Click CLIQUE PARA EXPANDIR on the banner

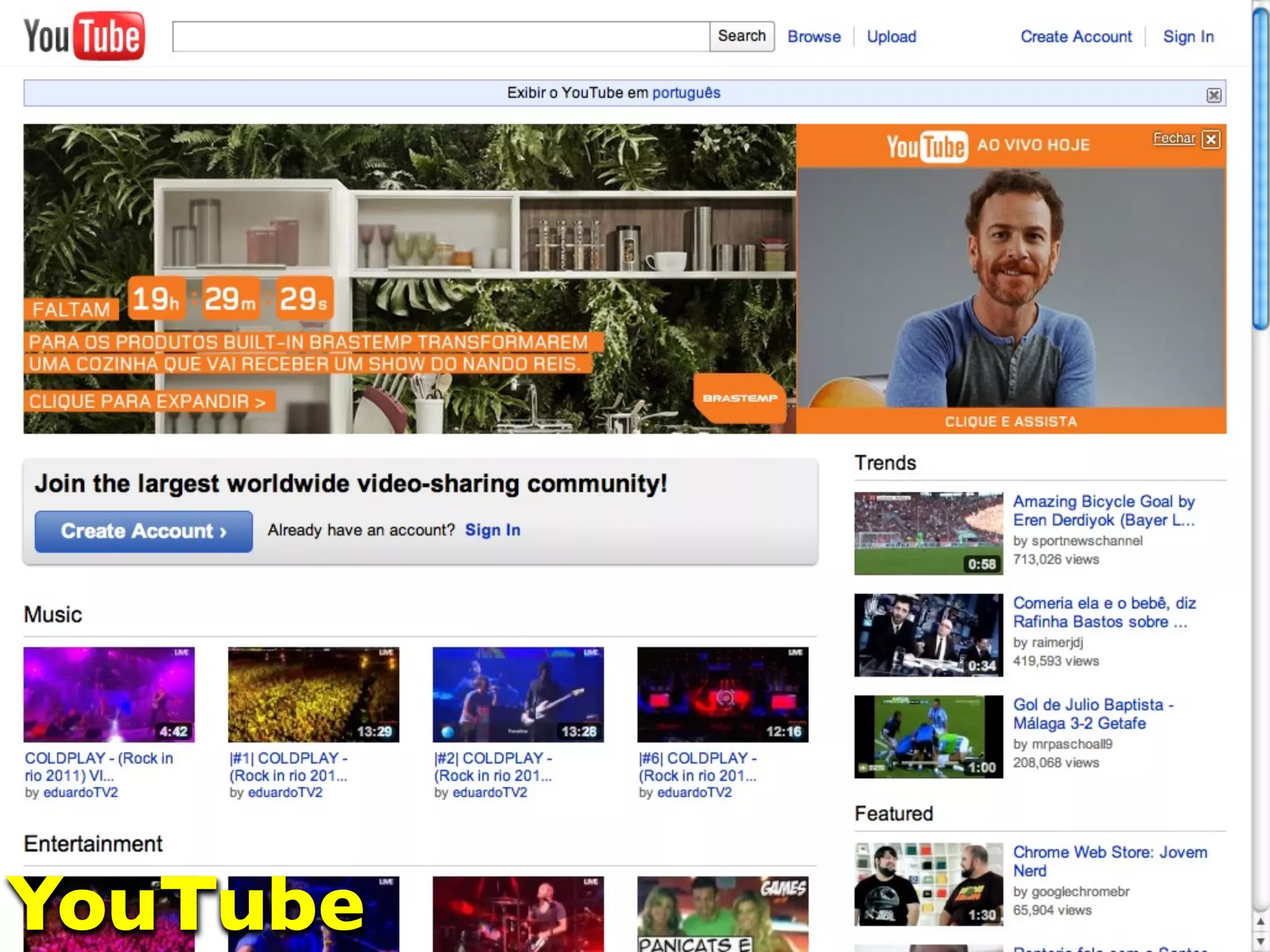(149, 401)
